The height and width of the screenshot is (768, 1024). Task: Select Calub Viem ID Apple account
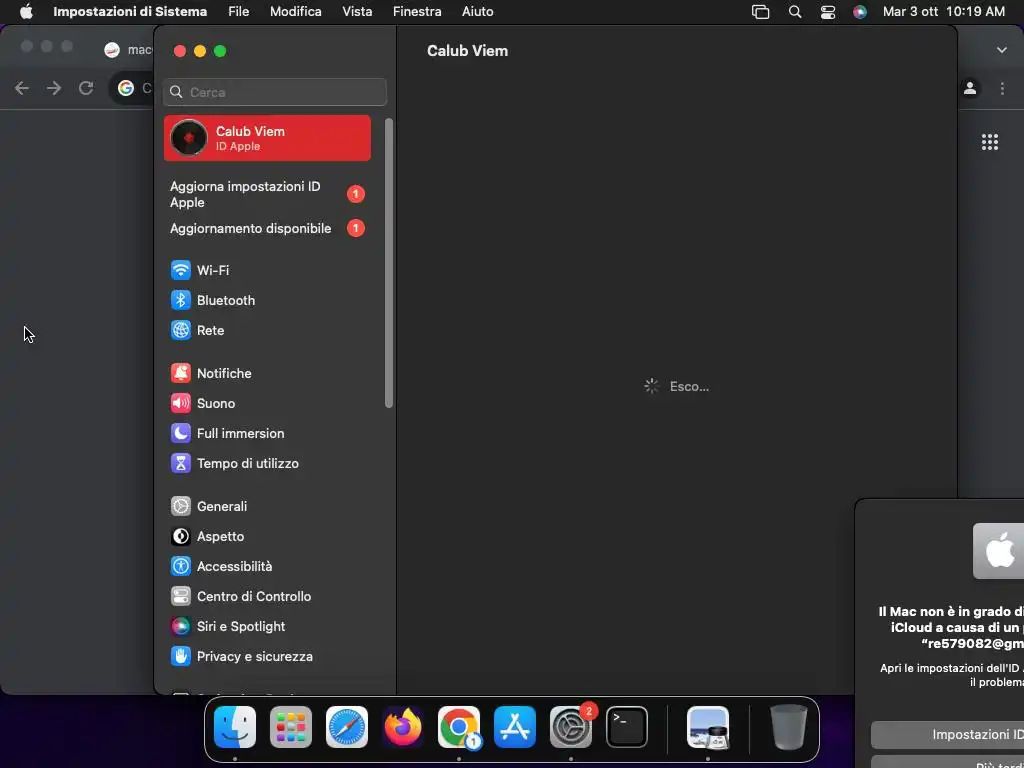click(x=267, y=138)
